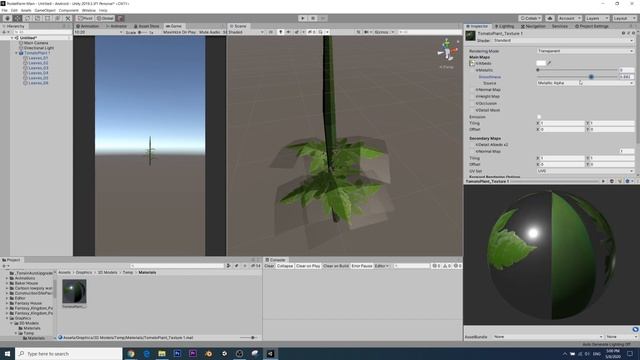Open the Assets menu
The width and height of the screenshot is (640, 360).
point(26,10)
